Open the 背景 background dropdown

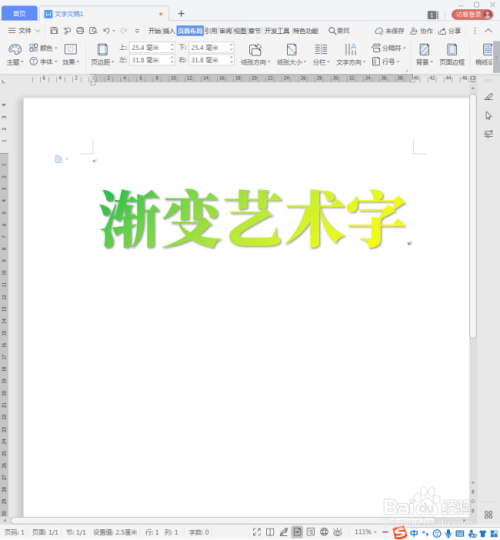click(x=424, y=55)
